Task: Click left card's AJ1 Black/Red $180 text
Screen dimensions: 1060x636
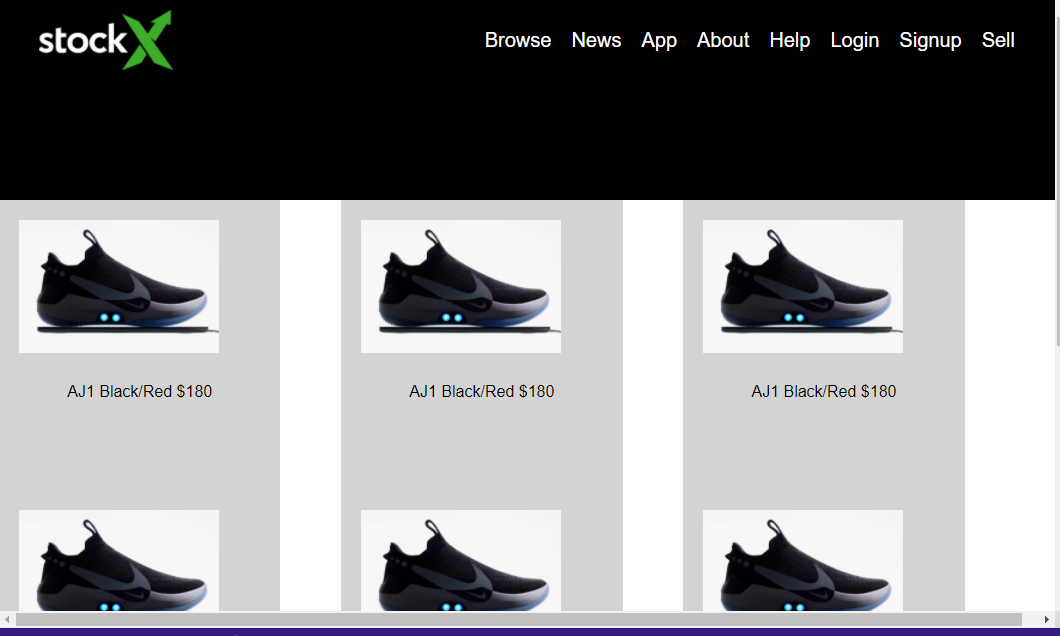Action: pos(139,391)
